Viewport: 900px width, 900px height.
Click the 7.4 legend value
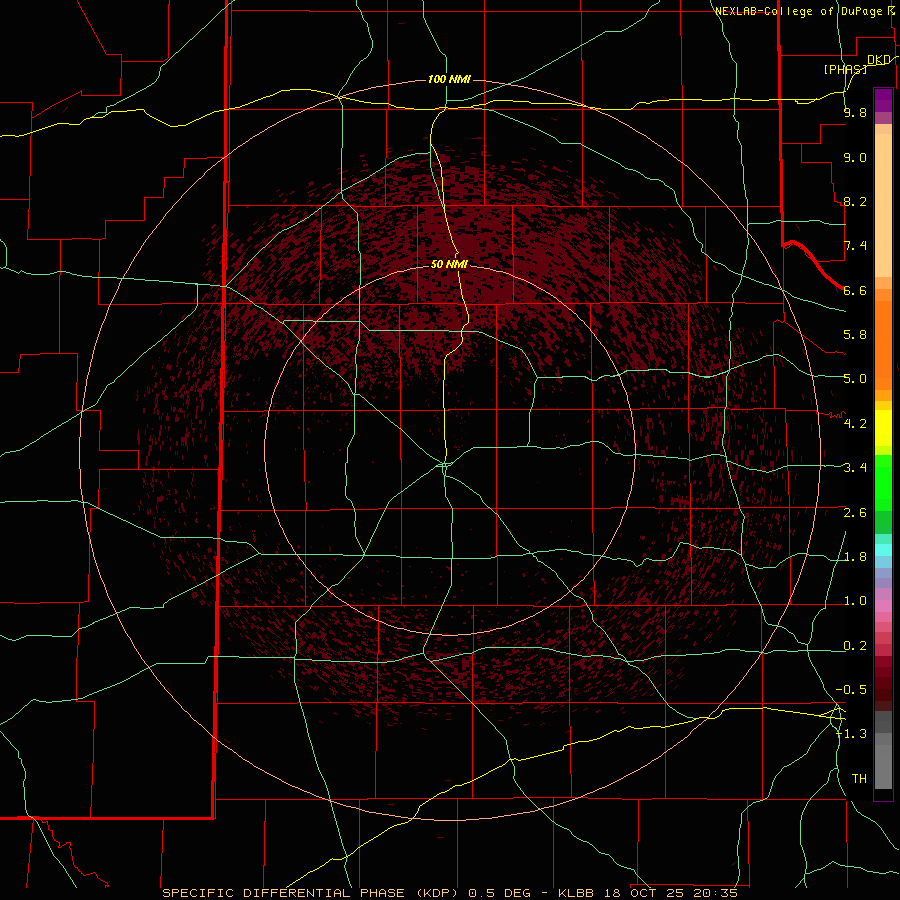(x=855, y=246)
